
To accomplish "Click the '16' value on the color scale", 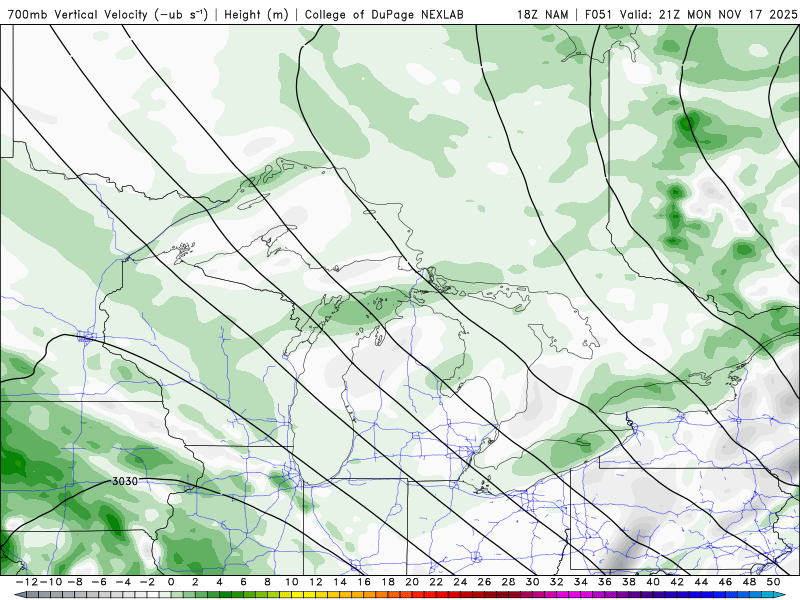I will tap(364, 582).
